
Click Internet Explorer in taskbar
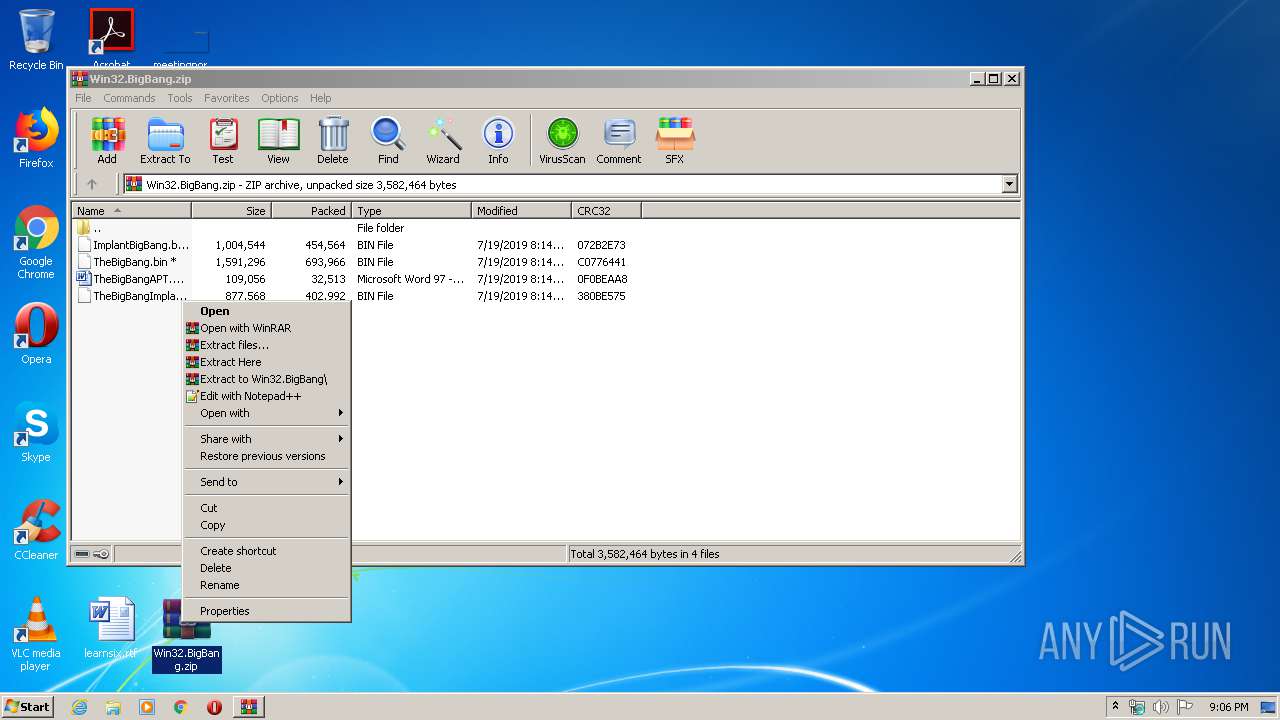(79, 707)
